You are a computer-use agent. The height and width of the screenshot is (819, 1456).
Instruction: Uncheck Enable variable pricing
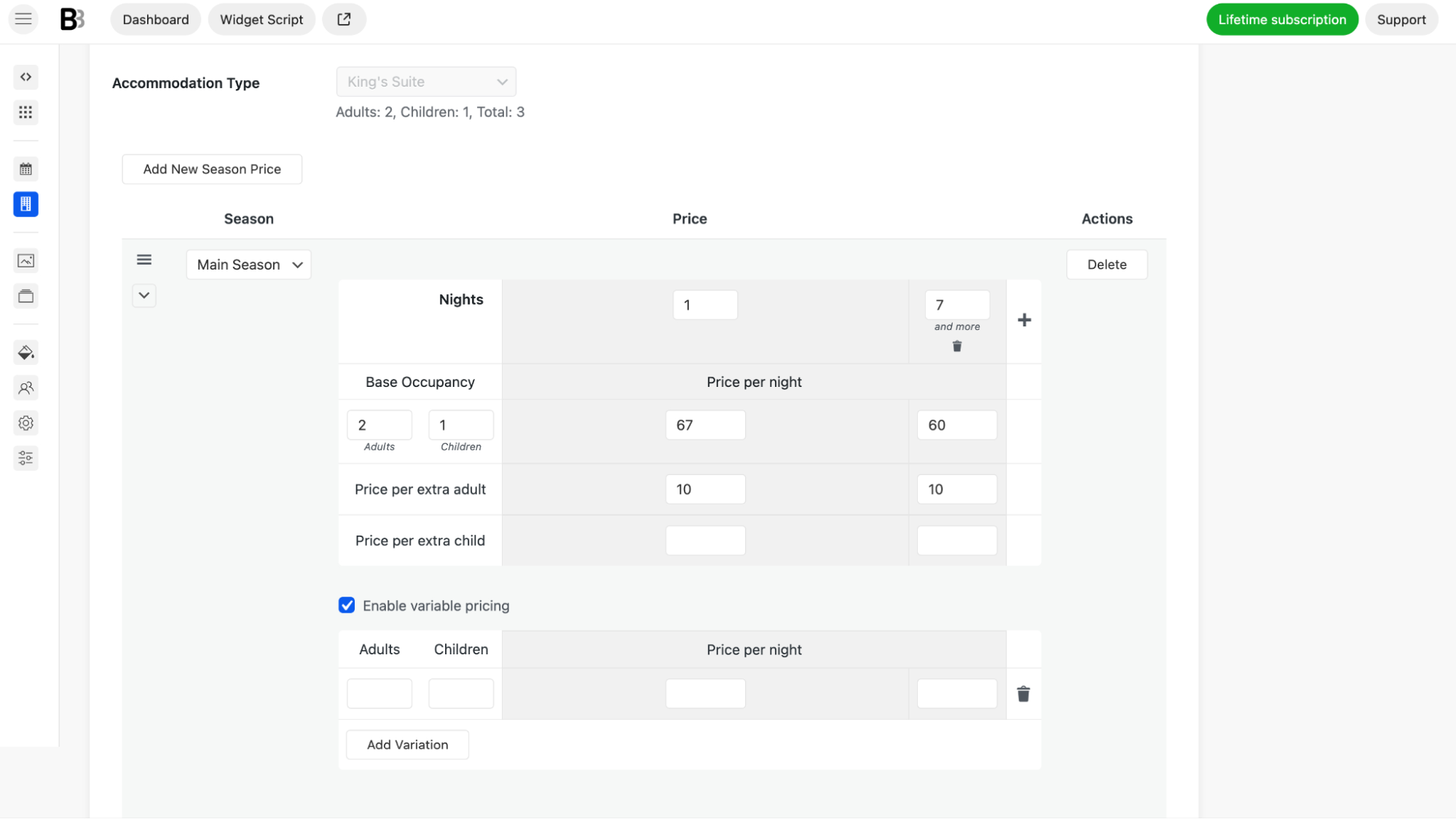click(x=347, y=606)
